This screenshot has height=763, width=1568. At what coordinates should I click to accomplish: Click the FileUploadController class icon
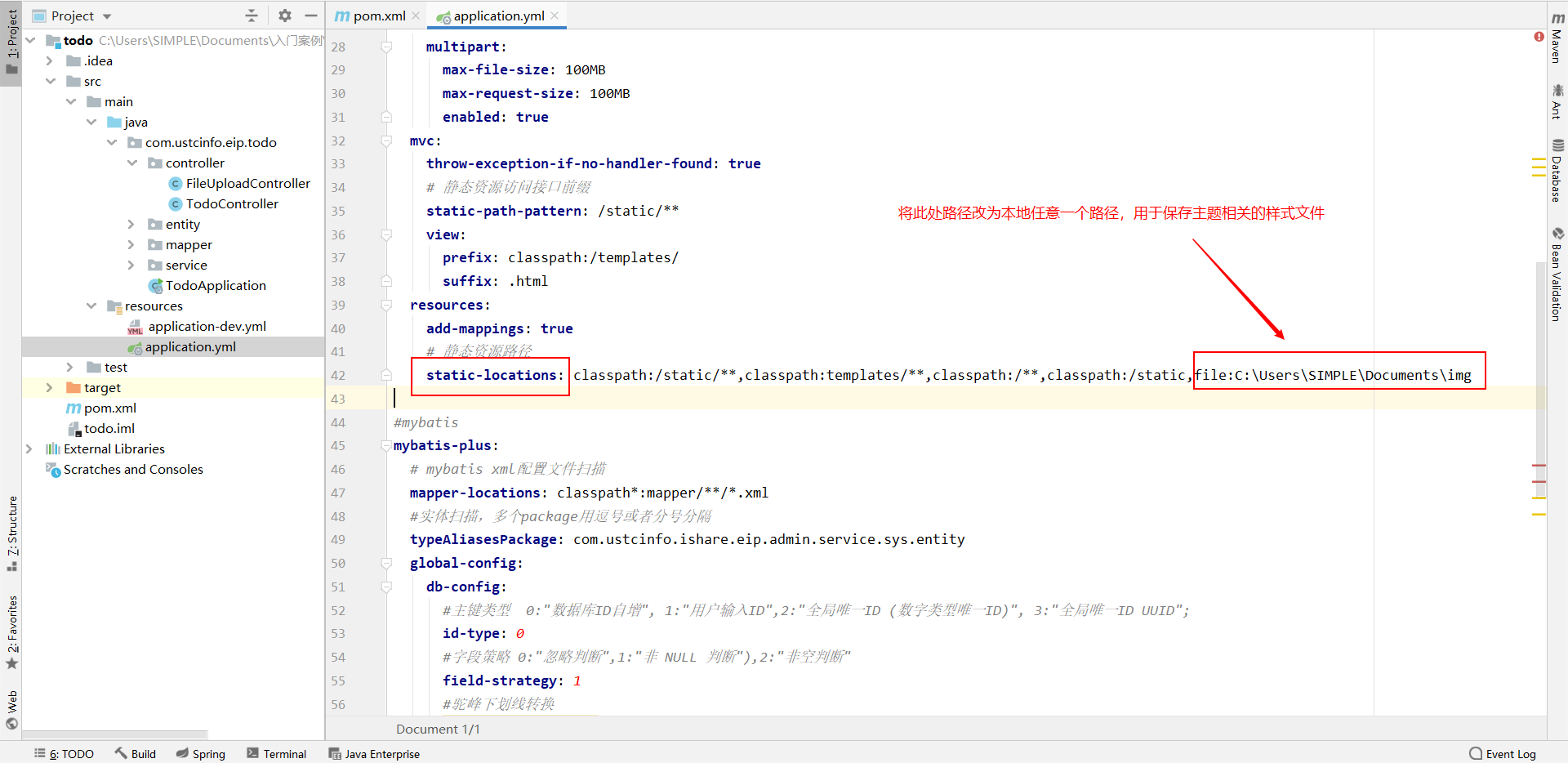(175, 183)
